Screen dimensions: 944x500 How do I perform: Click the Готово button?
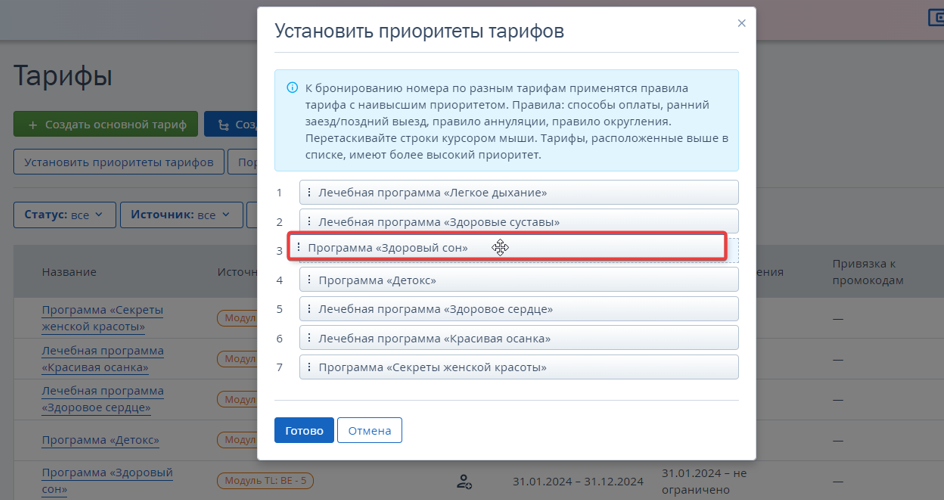click(304, 430)
